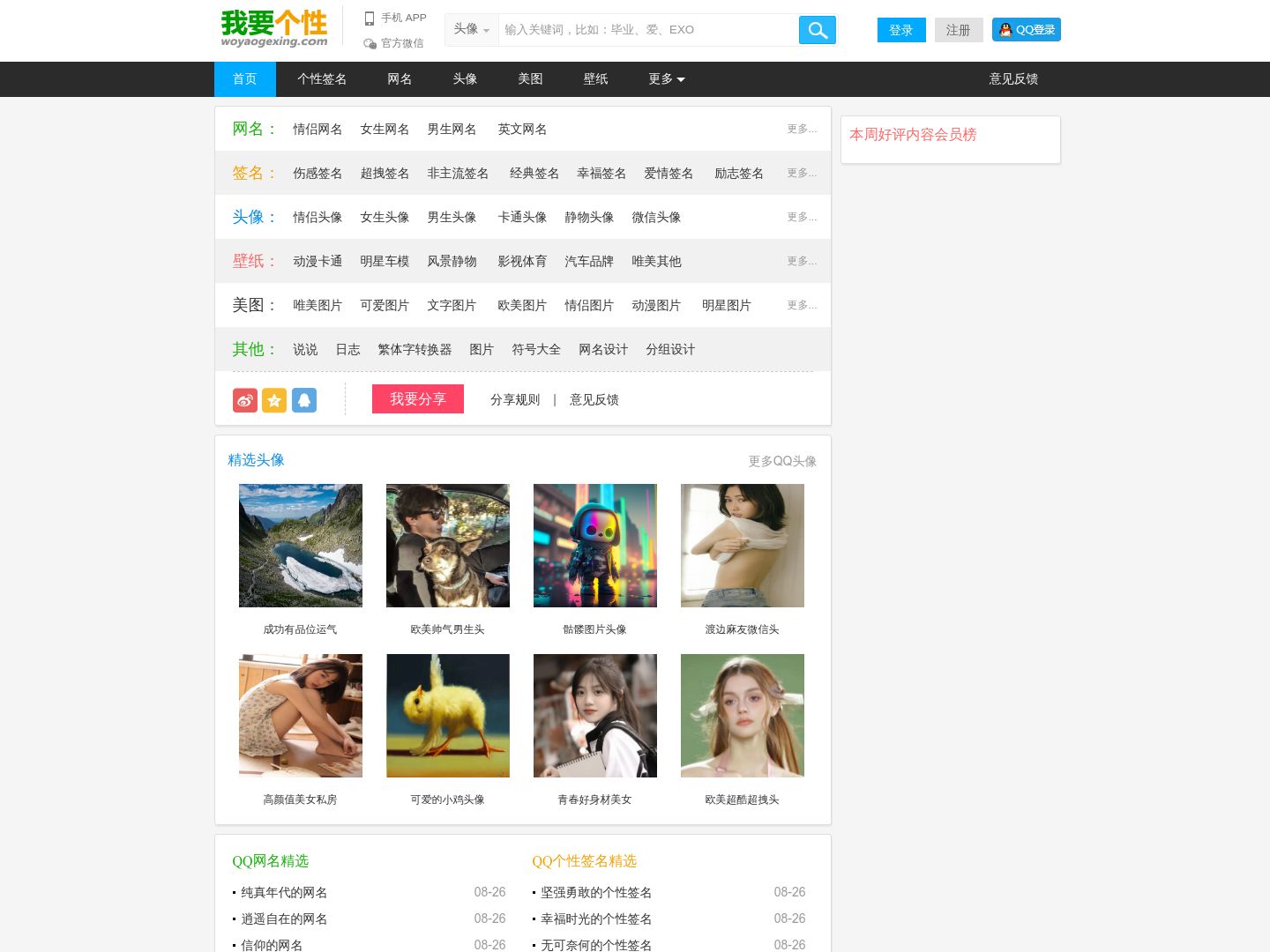Screen dimensions: 1270x952
Task: Select the 英文网名 category
Action: (x=522, y=130)
